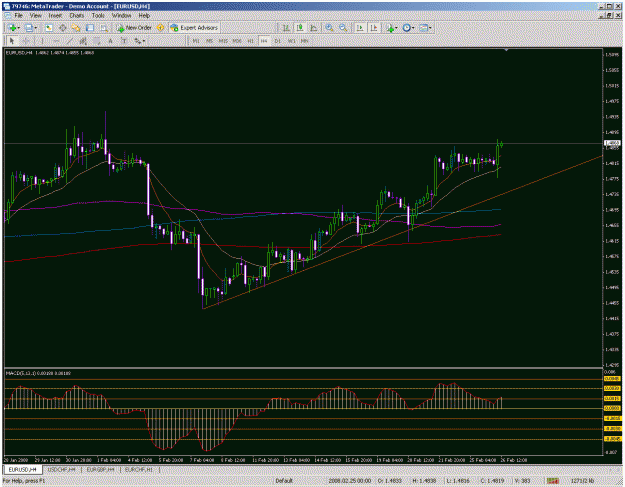Switch chart to MN timeframe
625x487 pixels.
[305, 41]
